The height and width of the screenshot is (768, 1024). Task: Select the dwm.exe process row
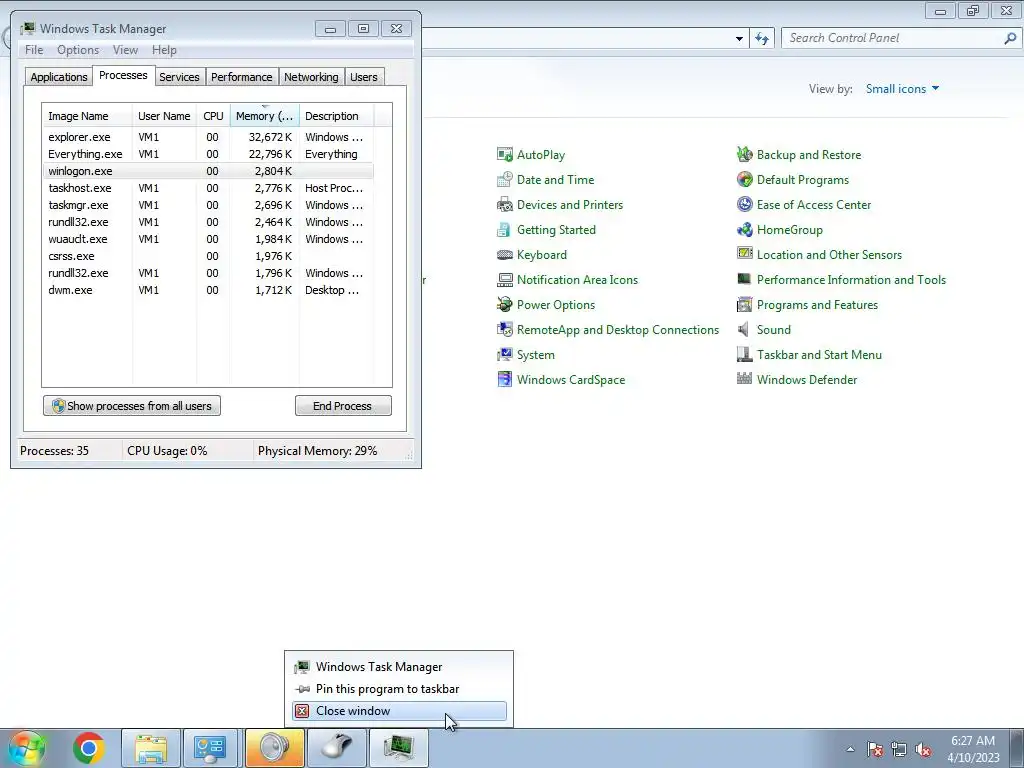click(x=208, y=290)
